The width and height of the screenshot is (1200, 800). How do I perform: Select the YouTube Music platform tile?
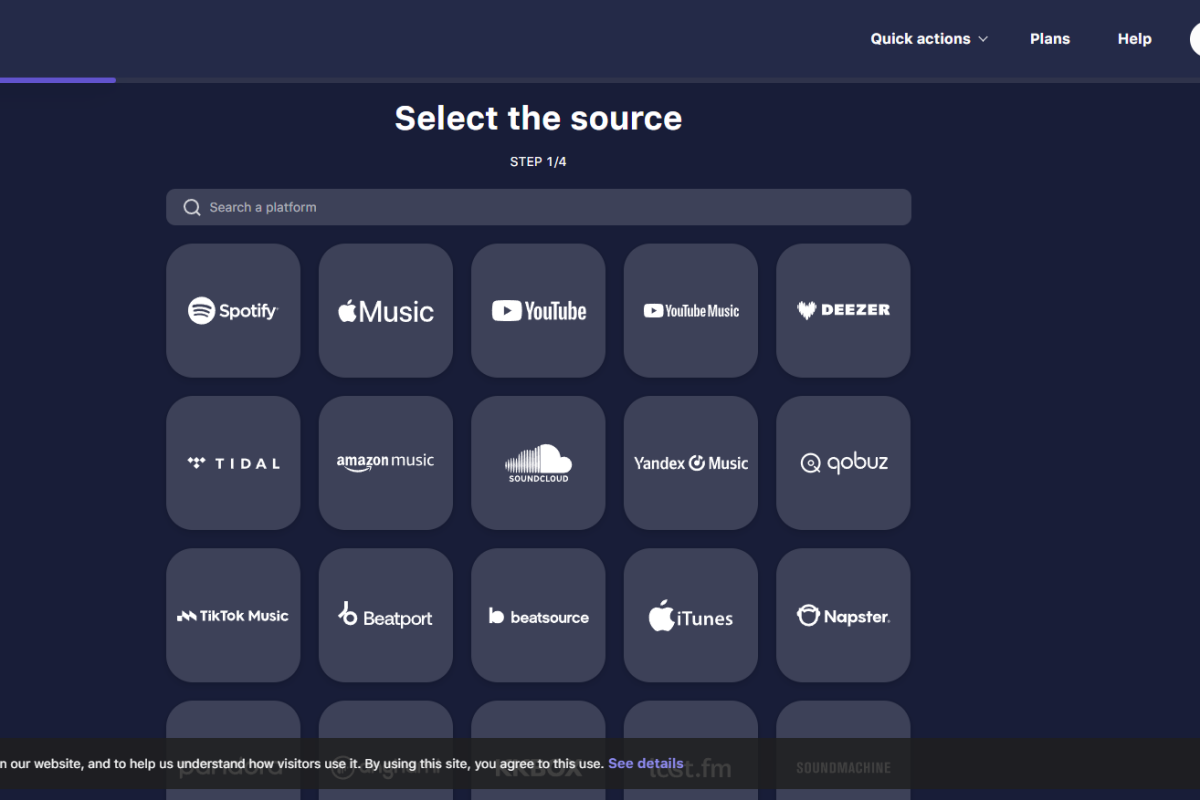coord(691,311)
